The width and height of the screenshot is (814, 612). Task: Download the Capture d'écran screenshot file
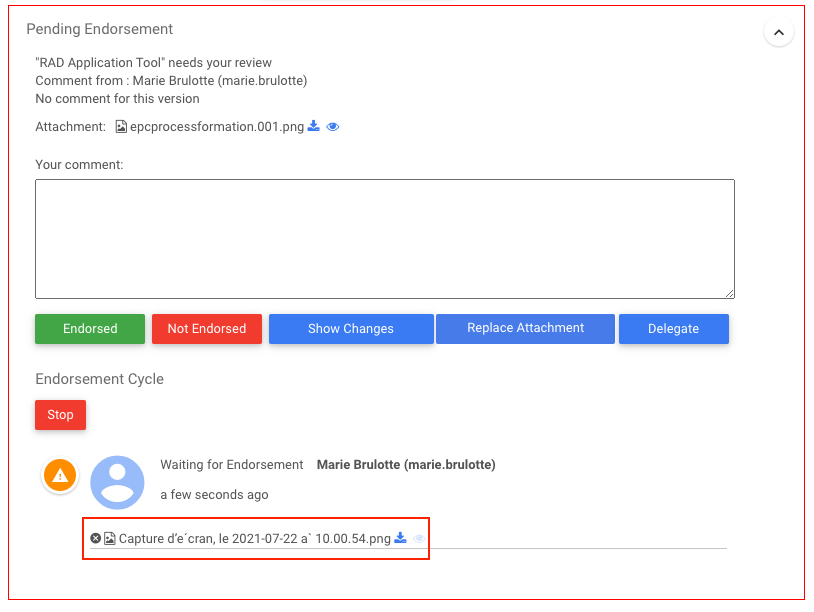(400, 538)
